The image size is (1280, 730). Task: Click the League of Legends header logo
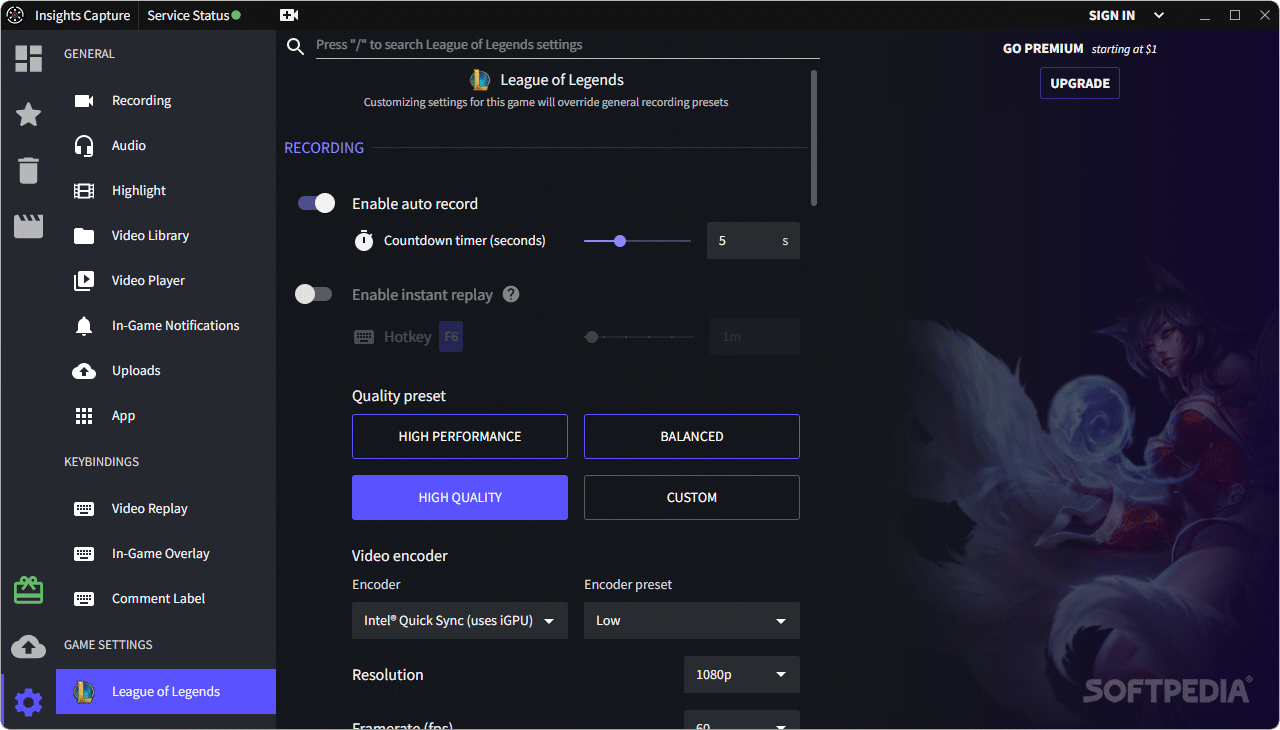click(x=480, y=80)
